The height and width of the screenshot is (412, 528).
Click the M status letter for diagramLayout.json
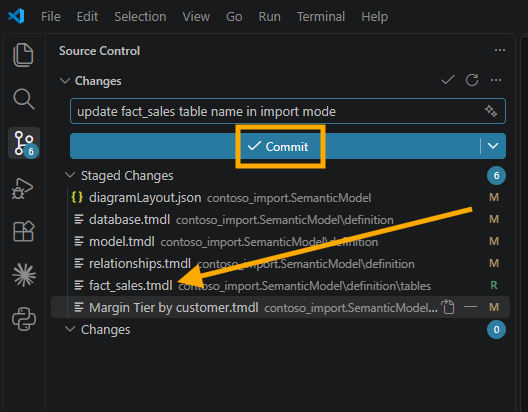(x=494, y=197)
